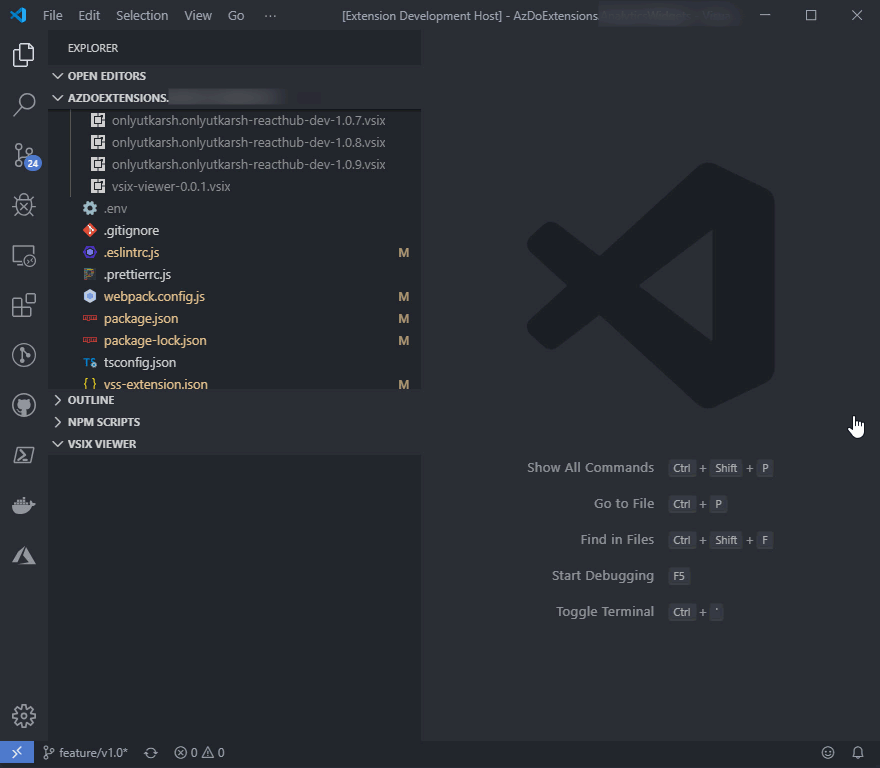Open onlyutkarsh-reacthub-dev-1.0.8.vsix file
Image resolution: width=880 pixels, height=768 pixels.
click(x=235, y=142)
